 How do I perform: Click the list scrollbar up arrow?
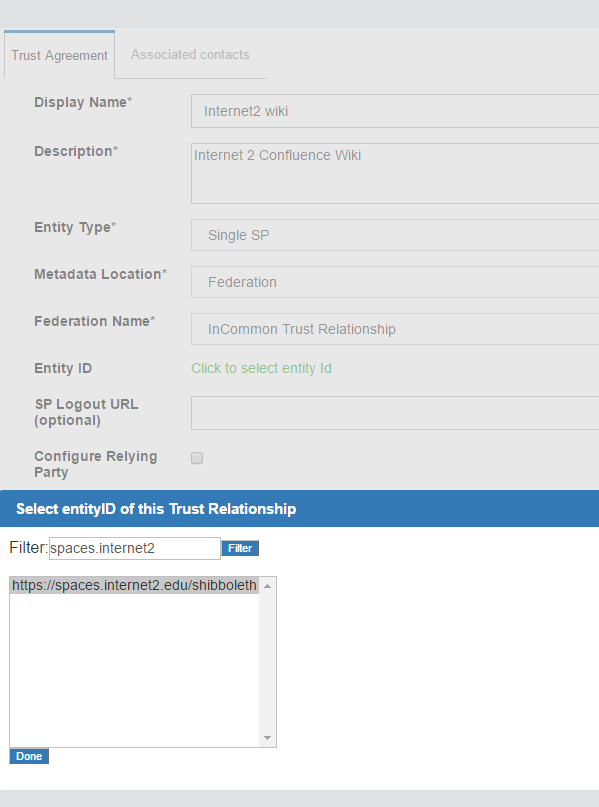(x=268, y=586)
